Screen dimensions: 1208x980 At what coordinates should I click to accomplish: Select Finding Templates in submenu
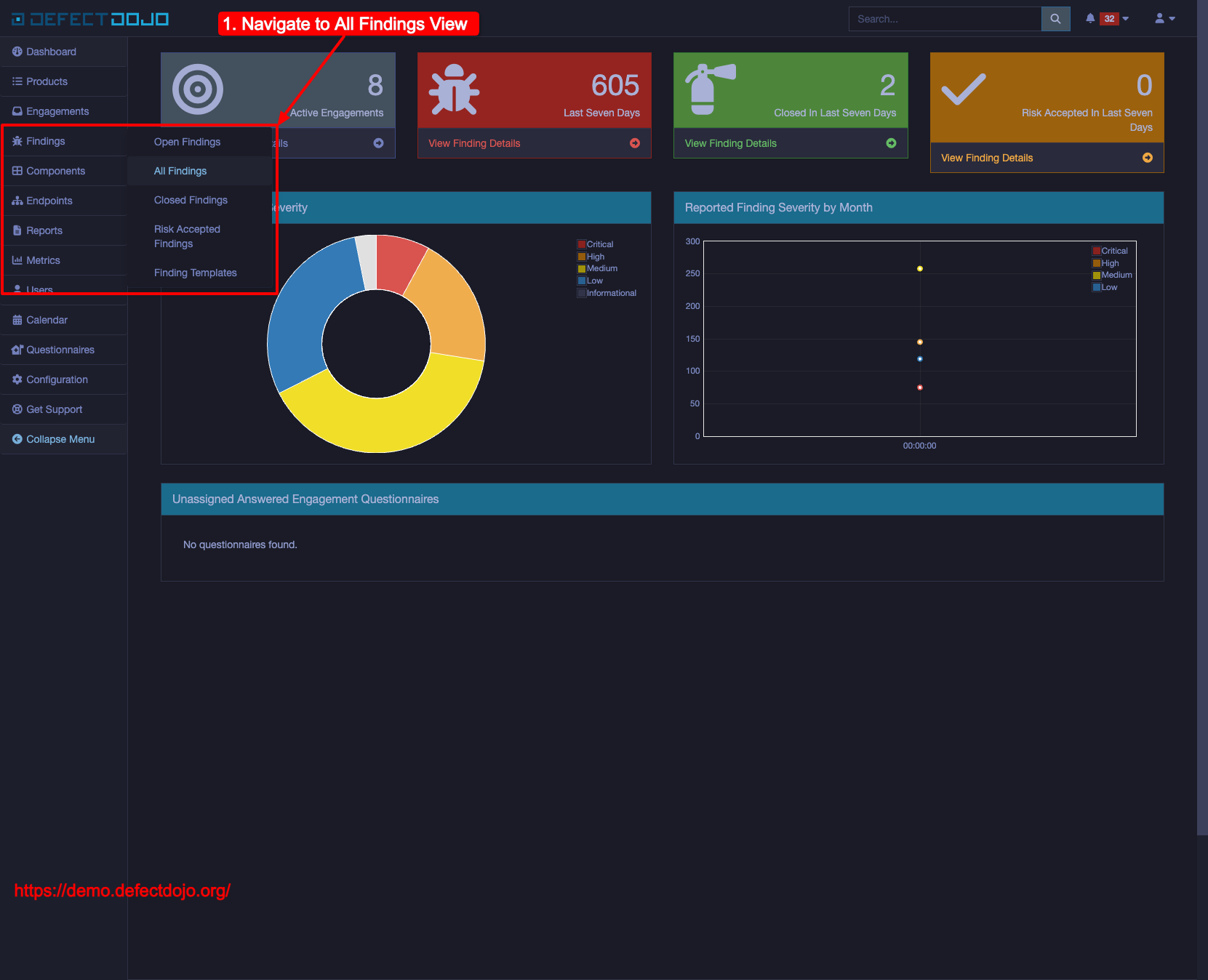(x=196, y=273)
